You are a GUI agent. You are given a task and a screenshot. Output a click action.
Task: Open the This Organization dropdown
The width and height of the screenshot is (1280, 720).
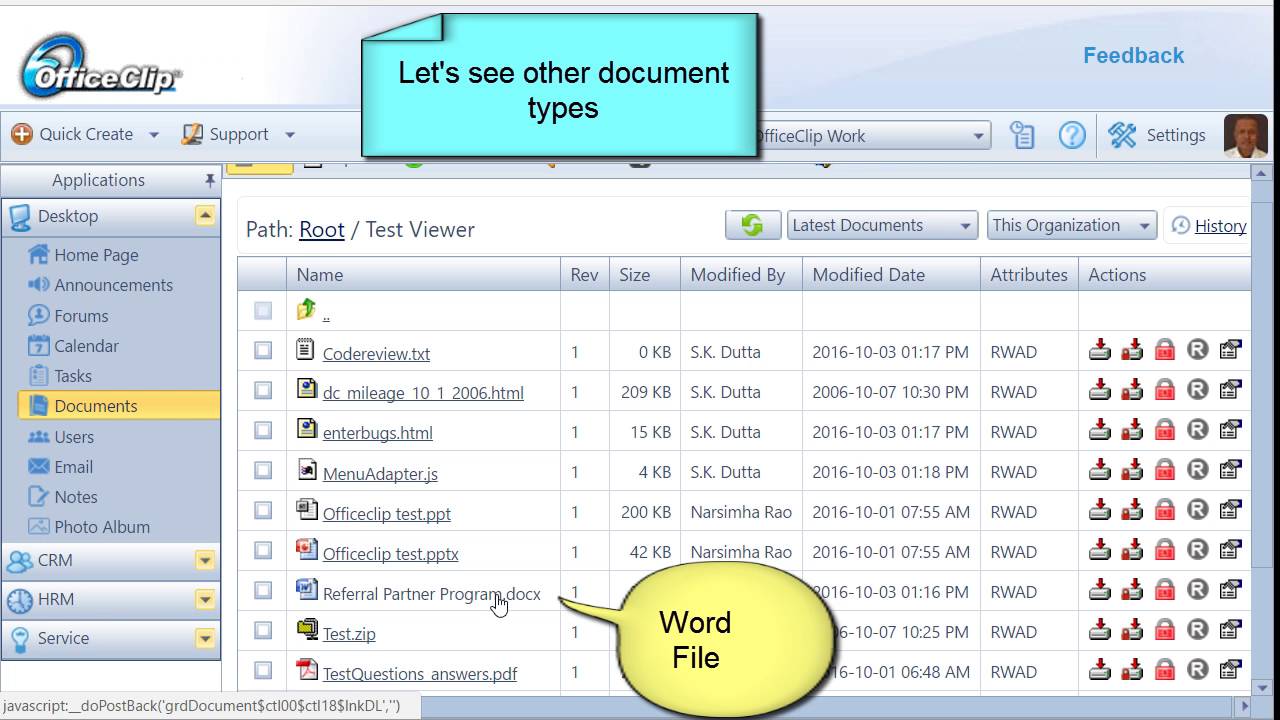1072,225
